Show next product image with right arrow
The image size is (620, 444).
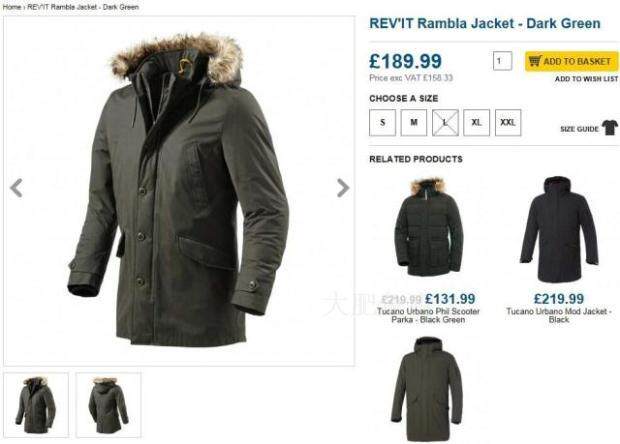click(343, 188)
